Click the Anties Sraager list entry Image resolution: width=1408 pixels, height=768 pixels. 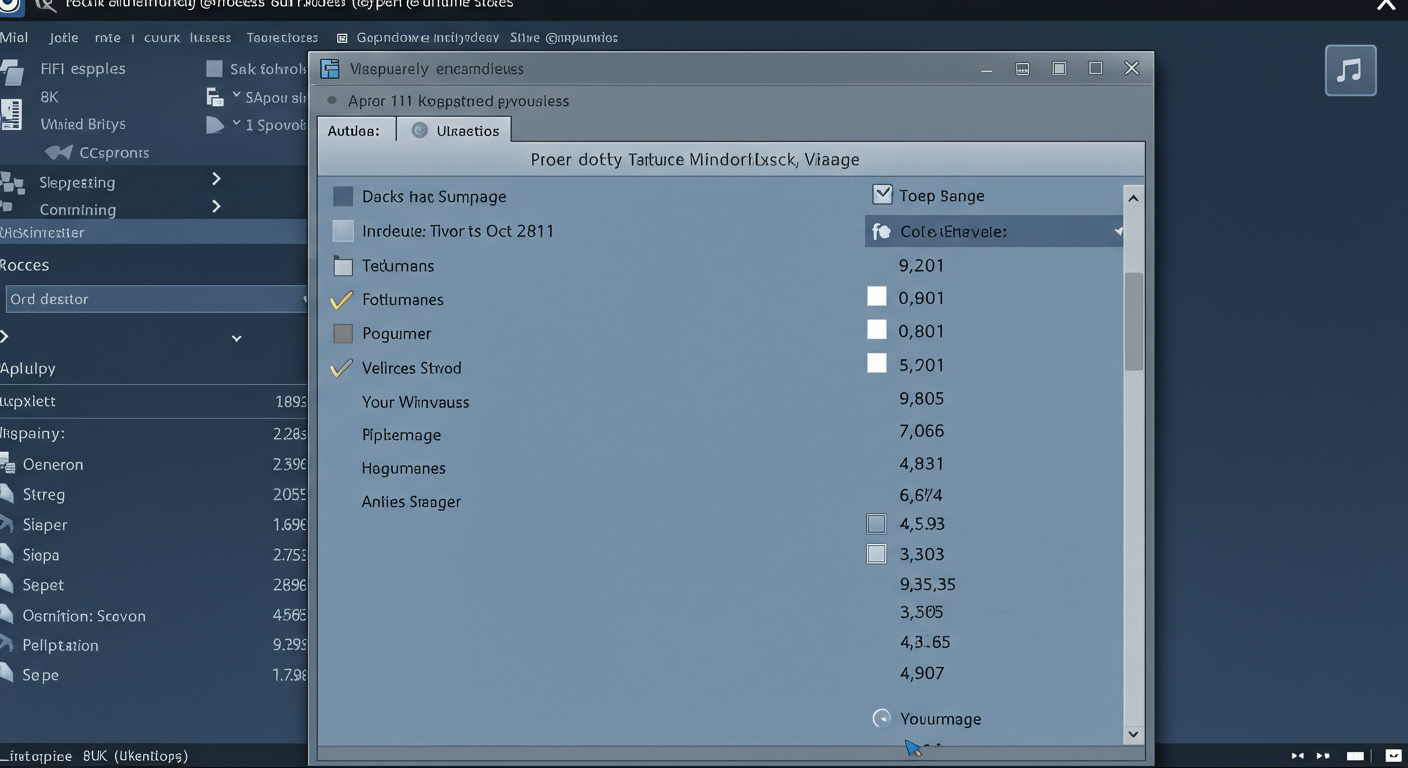click(411, 502)
